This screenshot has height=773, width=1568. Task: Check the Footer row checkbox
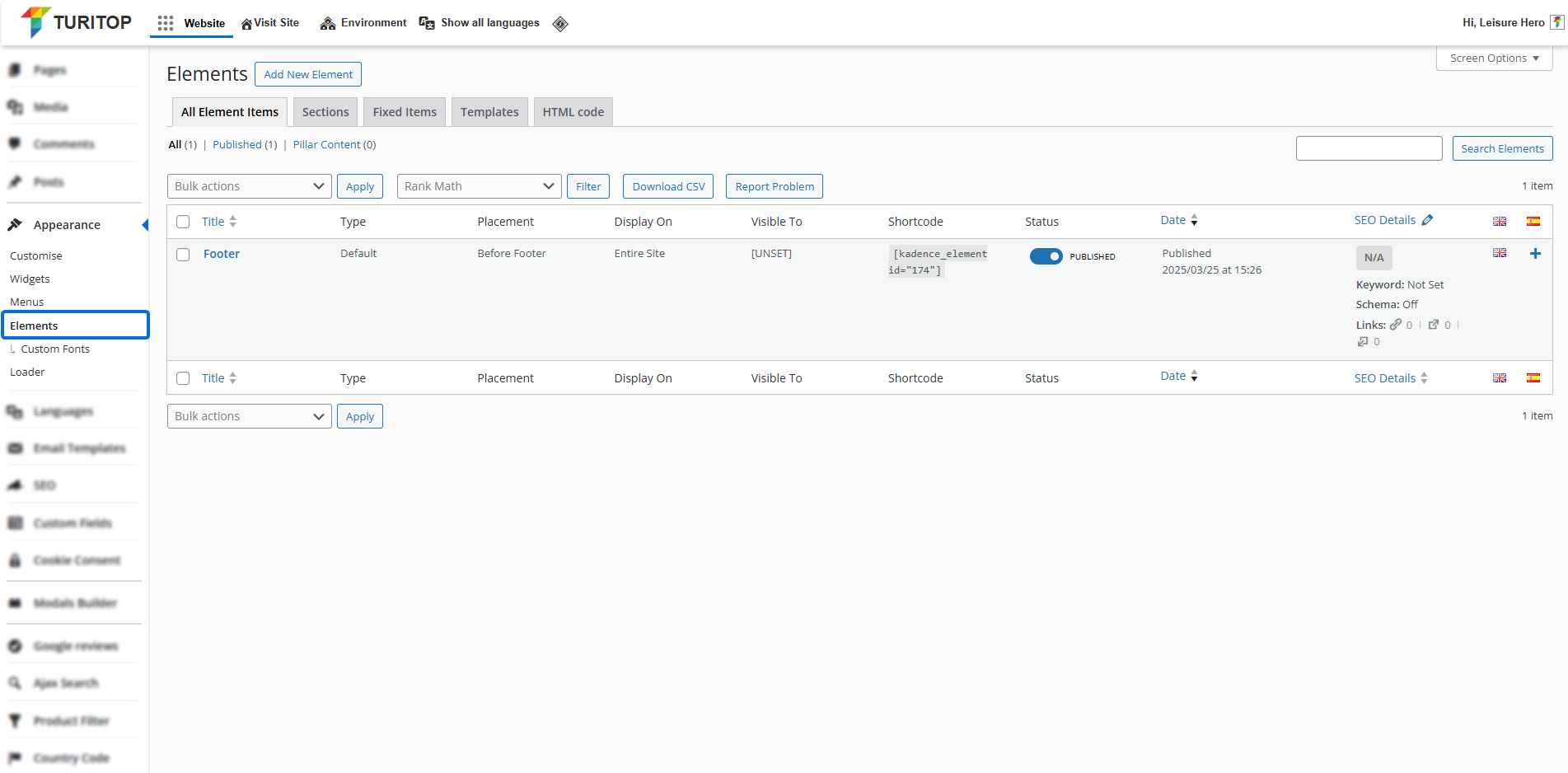click(183, 255)
